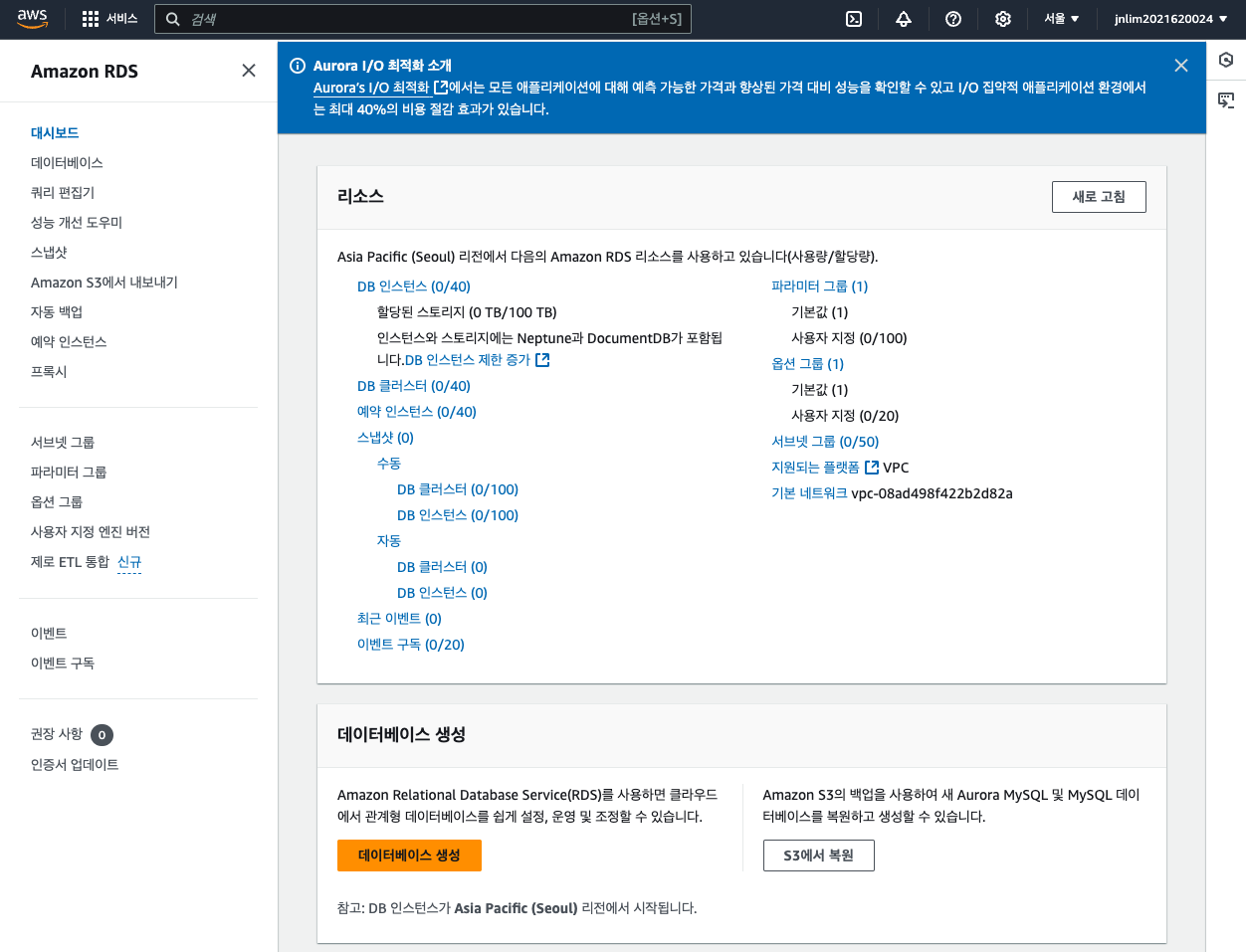Open 스냅샷 in the sidebar

[x=49, y=252]
